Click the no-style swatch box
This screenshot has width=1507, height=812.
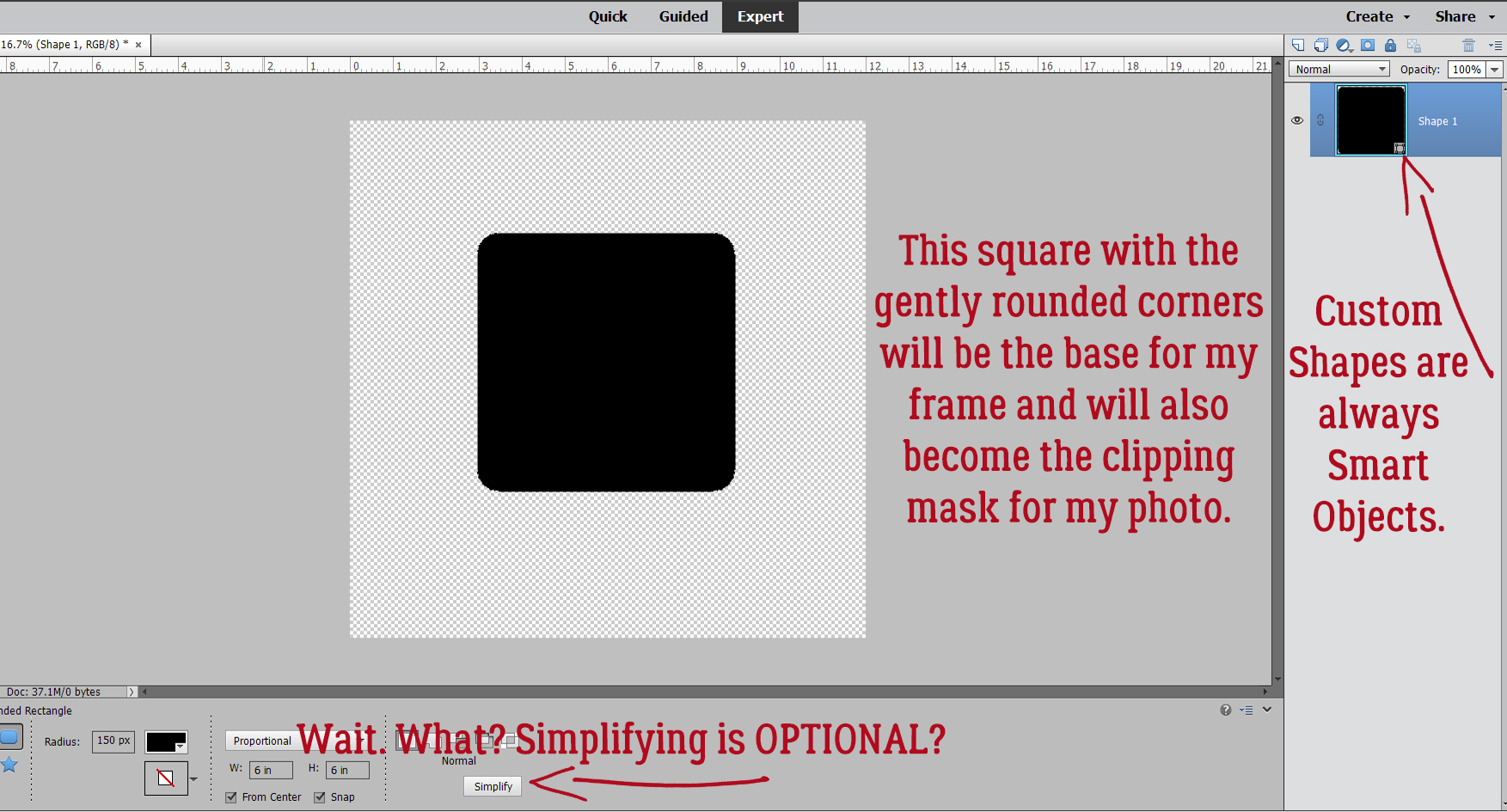click(x=166, y=778)
